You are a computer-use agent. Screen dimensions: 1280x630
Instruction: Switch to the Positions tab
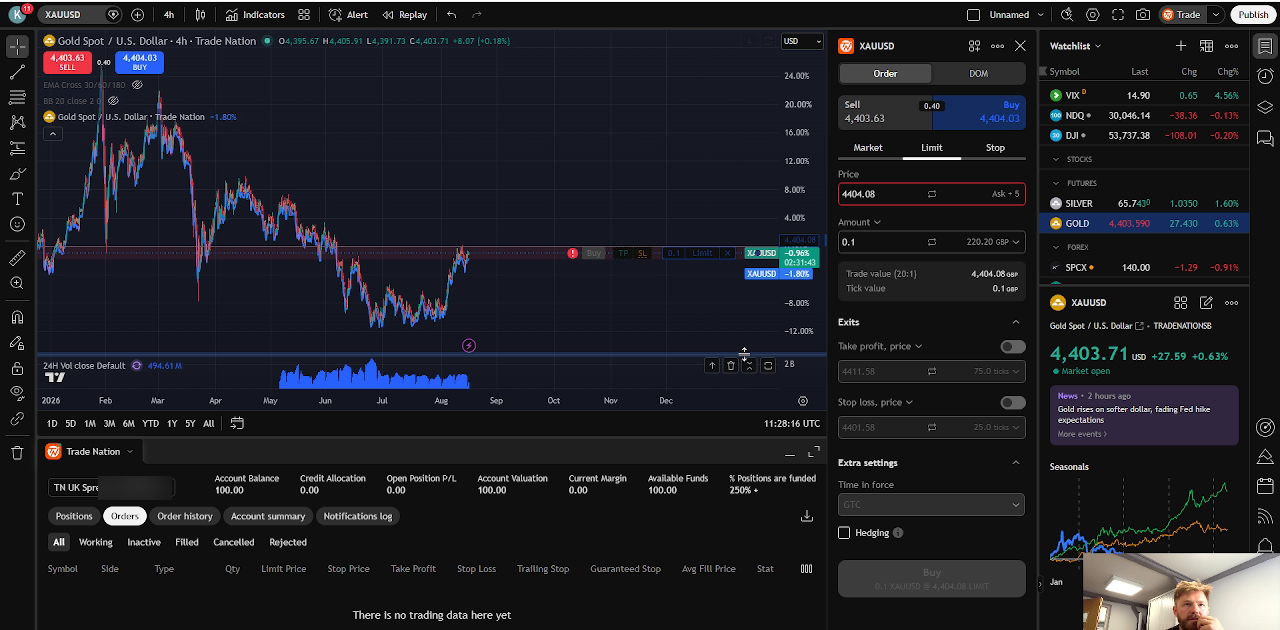(74, 516)
